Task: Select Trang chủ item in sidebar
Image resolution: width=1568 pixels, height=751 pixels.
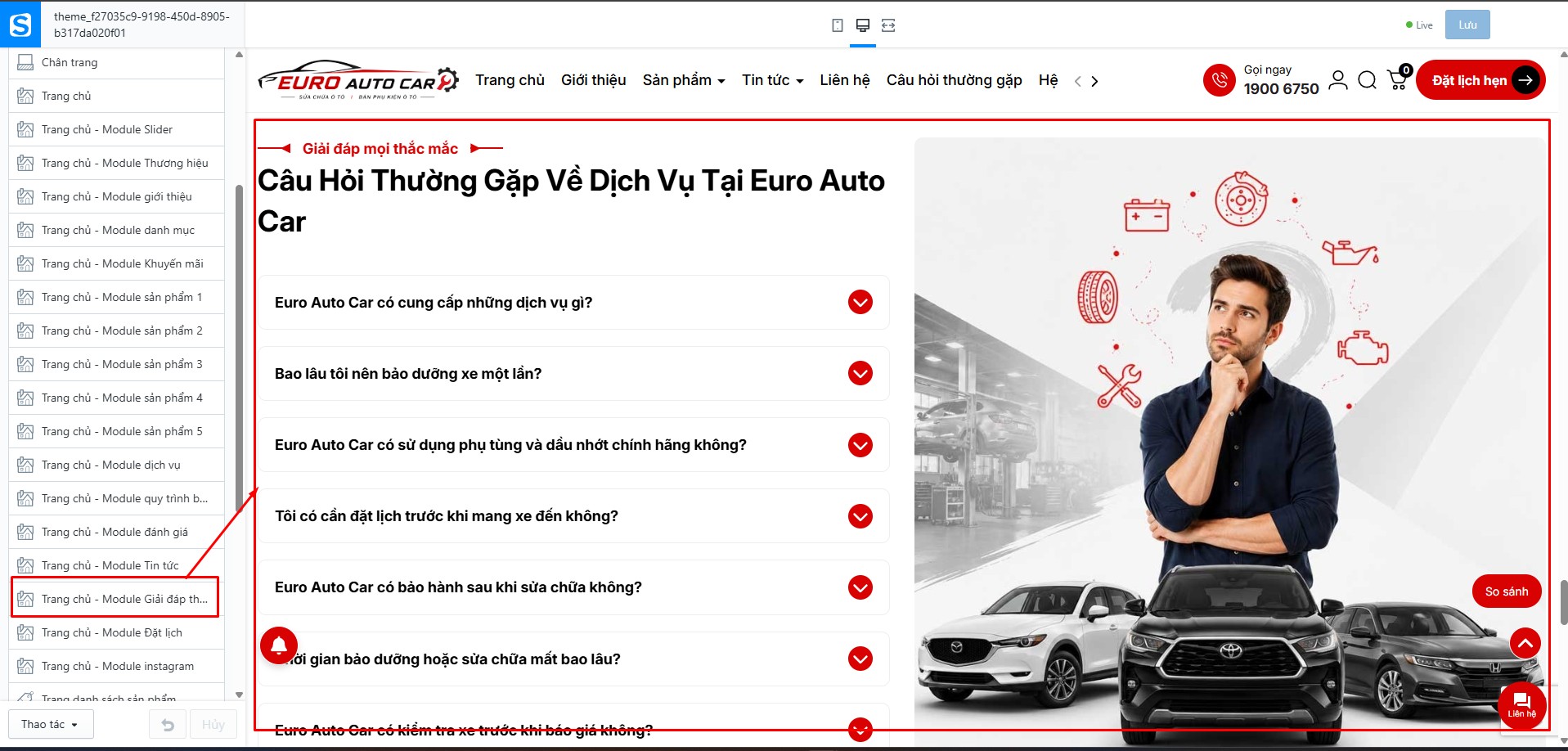Action: pos(117,96)
